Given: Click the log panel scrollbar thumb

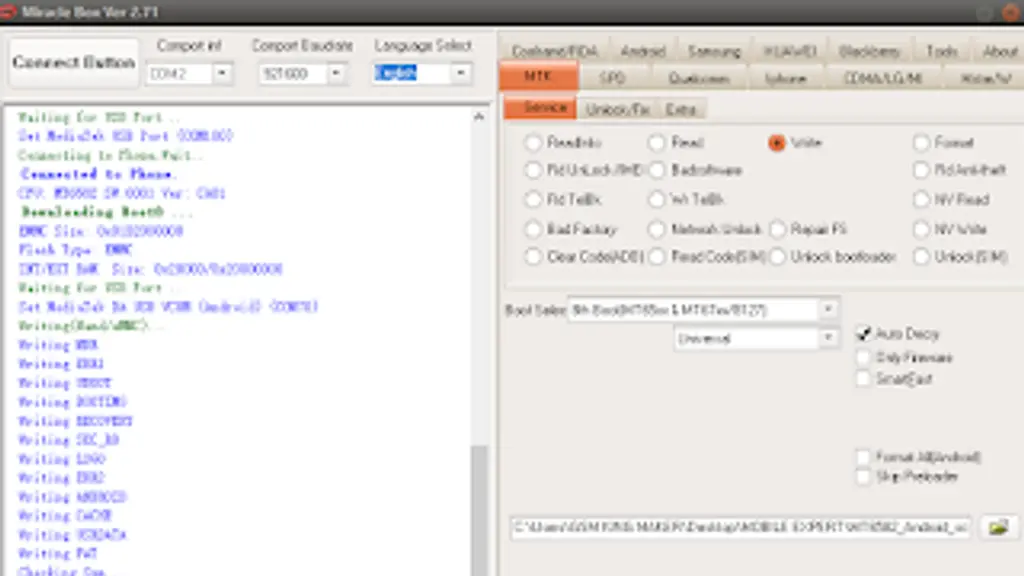Looking at the screenshot, I should [x=479, y=511].
